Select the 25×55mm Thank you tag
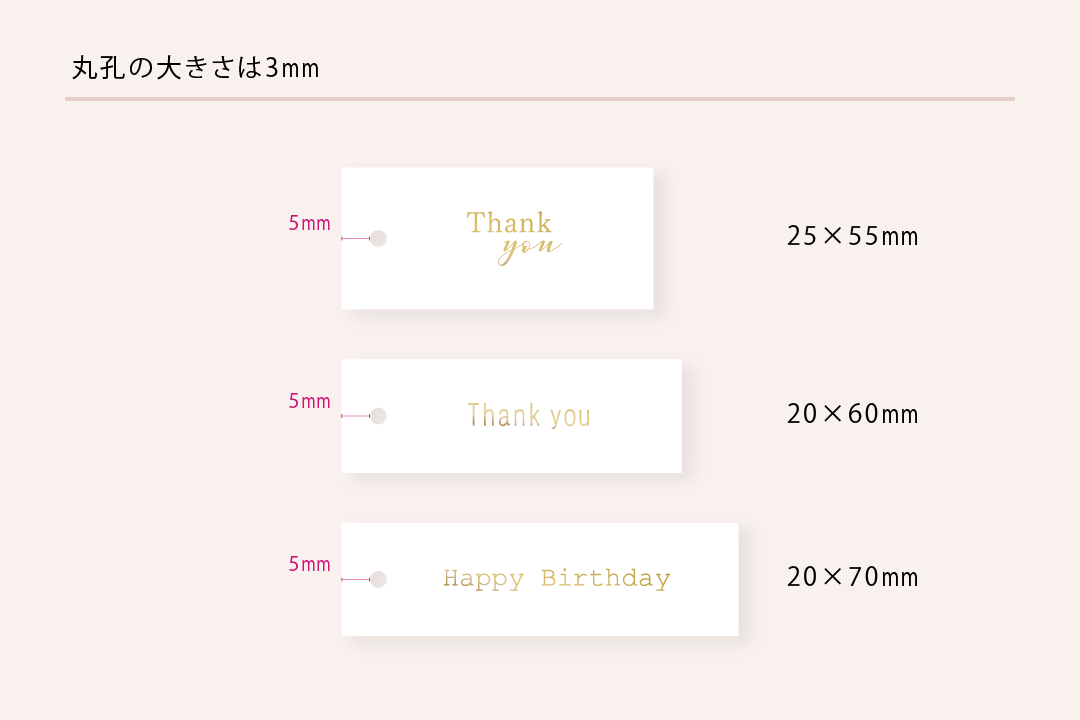 (x=497, y=238)
